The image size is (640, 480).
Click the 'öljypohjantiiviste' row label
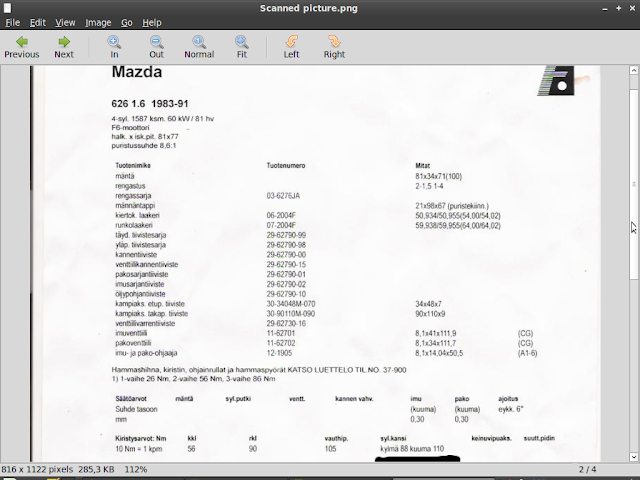coord(140,294)
